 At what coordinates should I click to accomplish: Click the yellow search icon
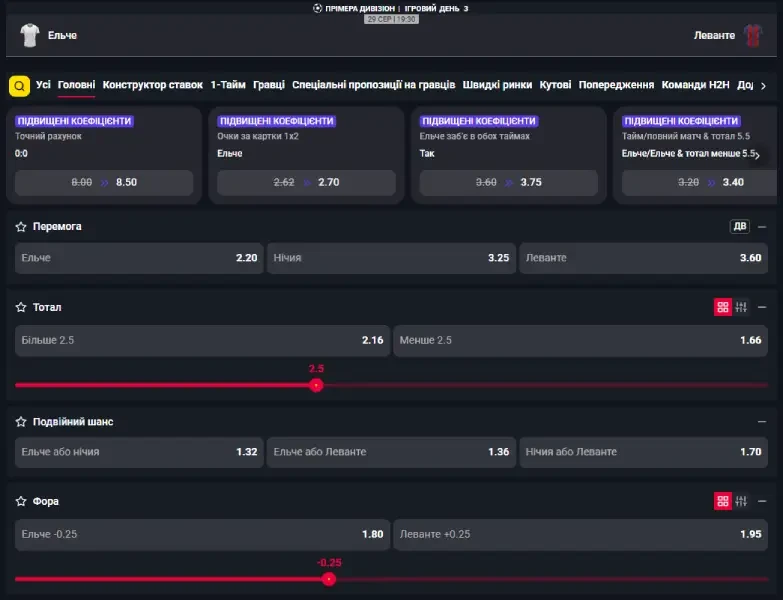coord(20,86)
